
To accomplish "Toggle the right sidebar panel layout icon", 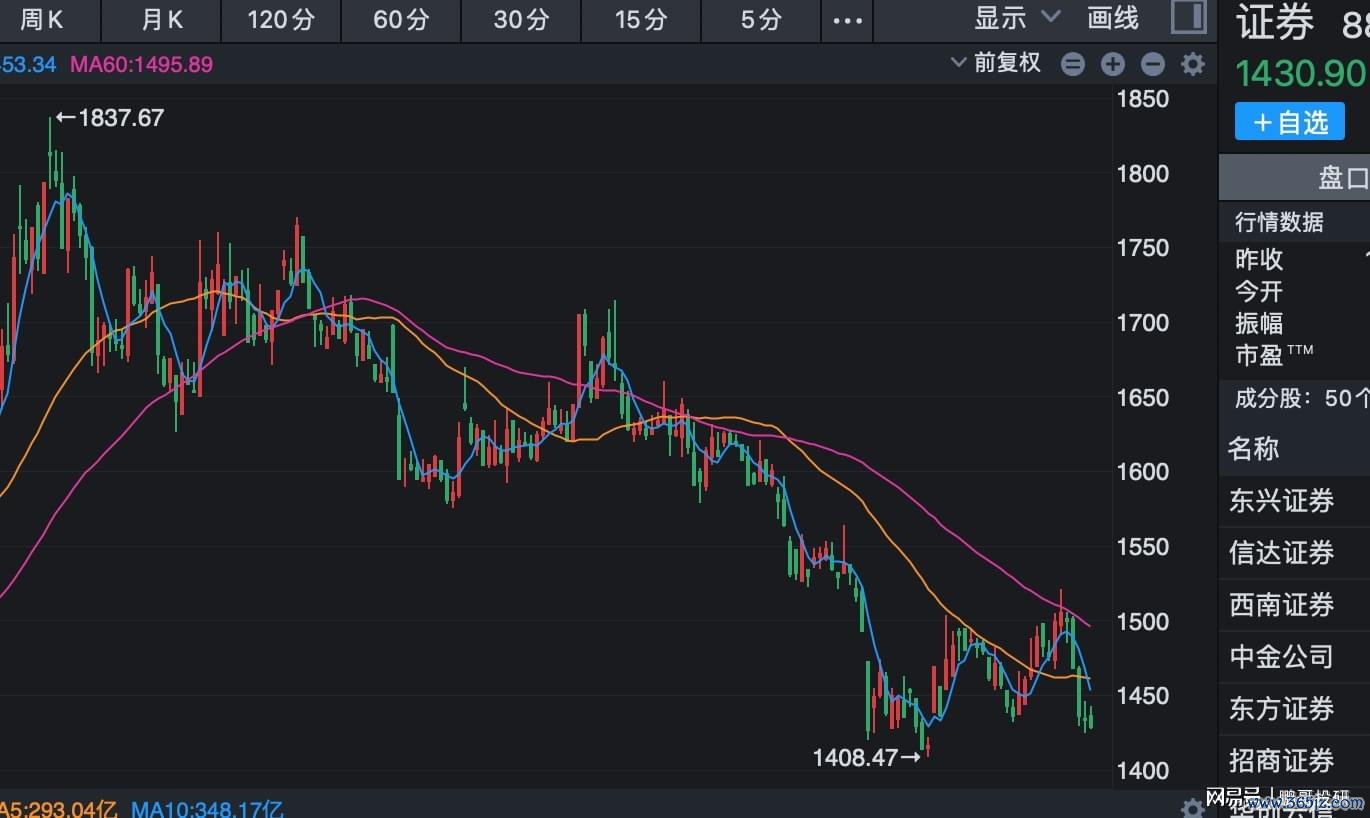I will 1188,17.
